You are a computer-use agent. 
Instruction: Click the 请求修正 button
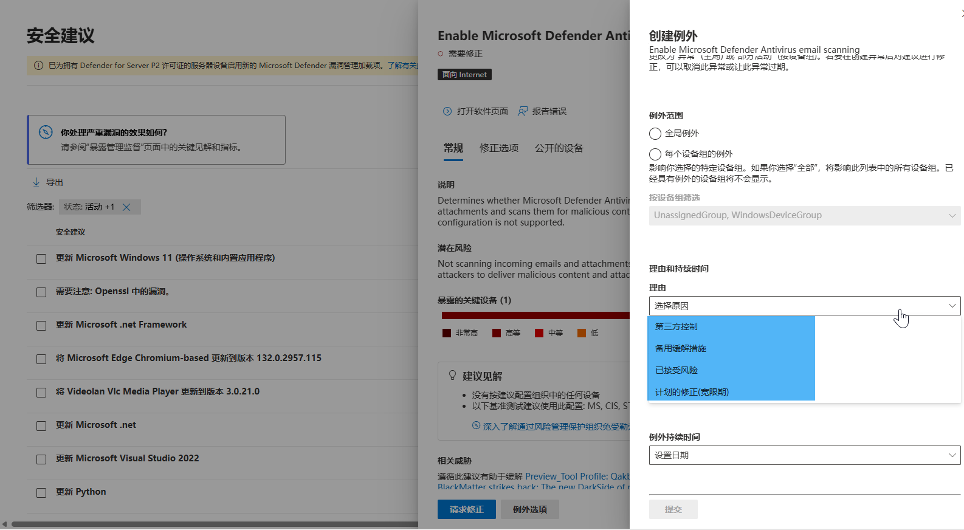[467, 509]
